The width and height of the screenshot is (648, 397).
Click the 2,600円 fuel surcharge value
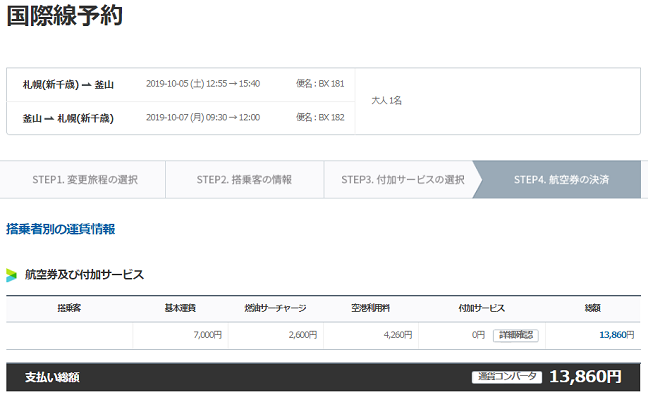click(x=303, y=335)
